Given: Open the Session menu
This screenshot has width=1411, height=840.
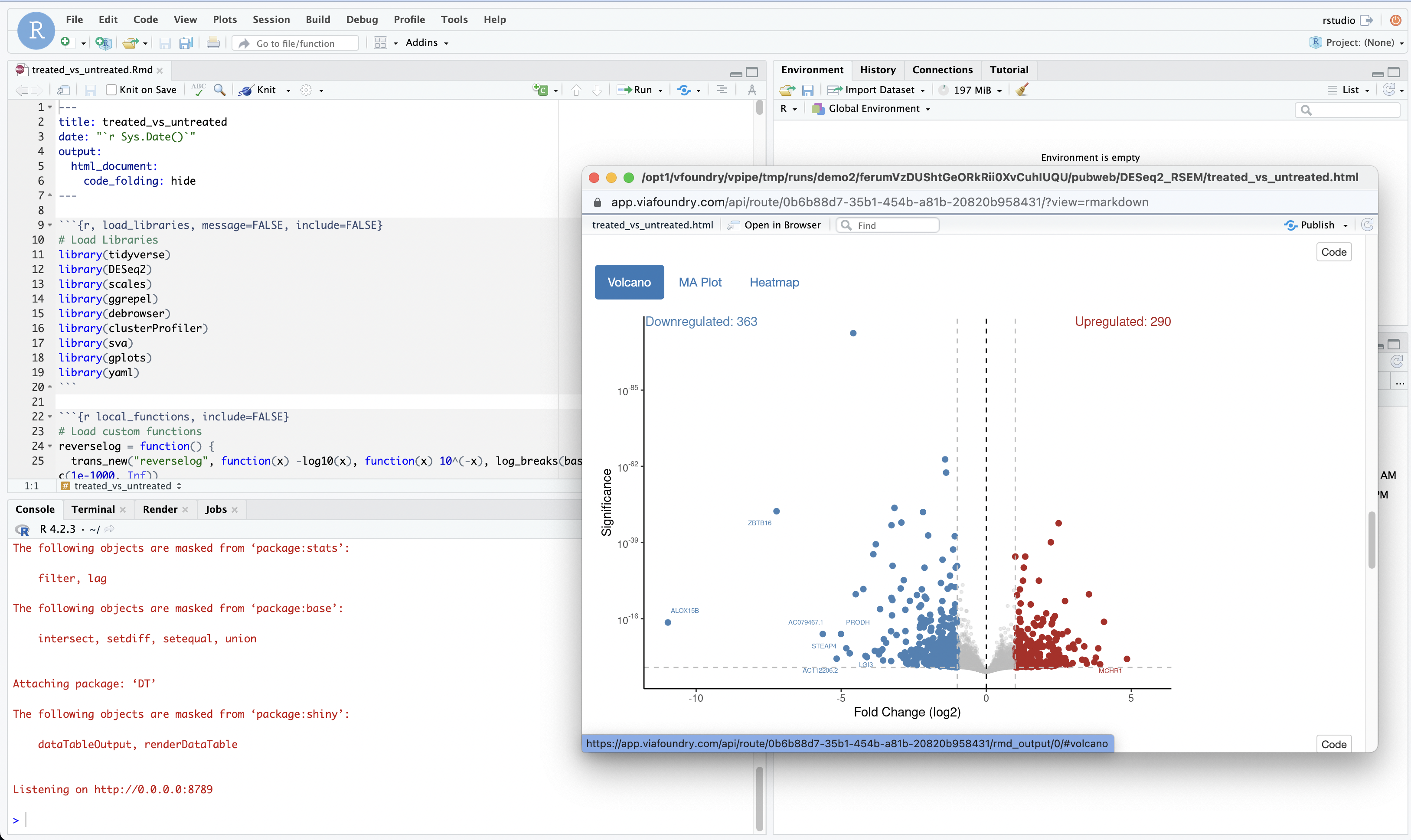Looking at the screenshot, I should click(x=271, y=19).
